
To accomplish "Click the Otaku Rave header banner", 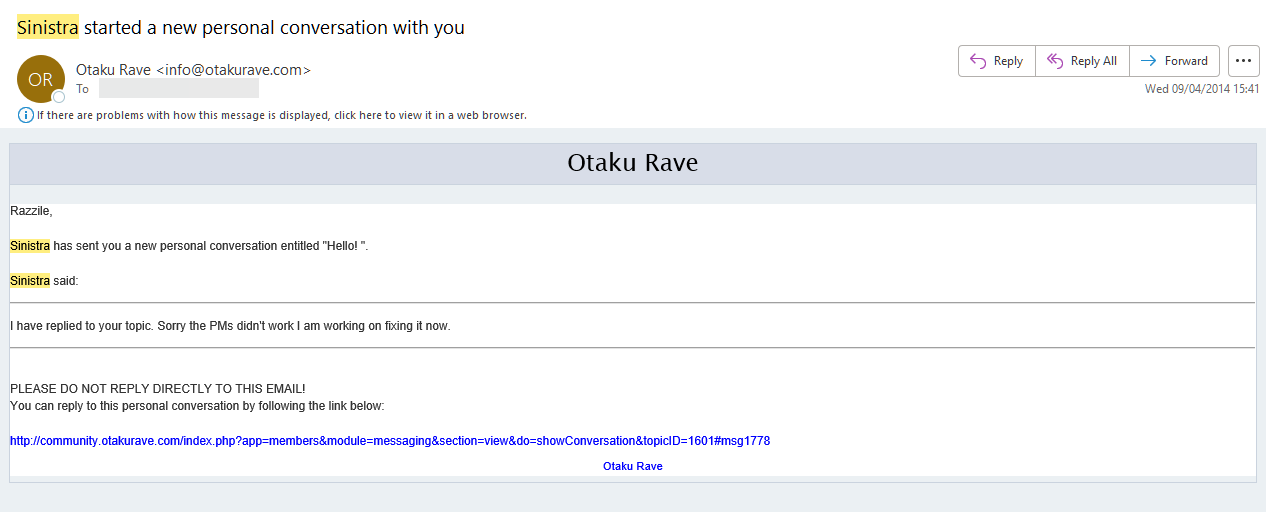I will click(x=632, y=163).
